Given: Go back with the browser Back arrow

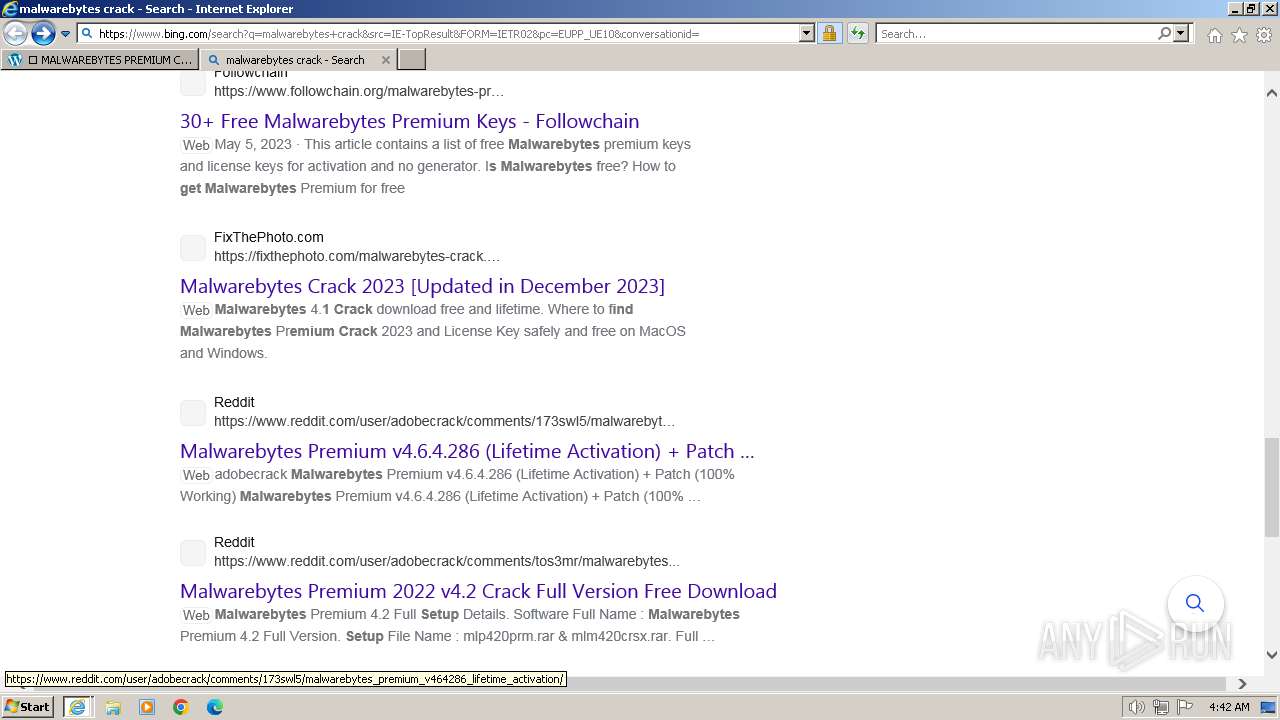Looking at the screenshot, I should (15, 34).
